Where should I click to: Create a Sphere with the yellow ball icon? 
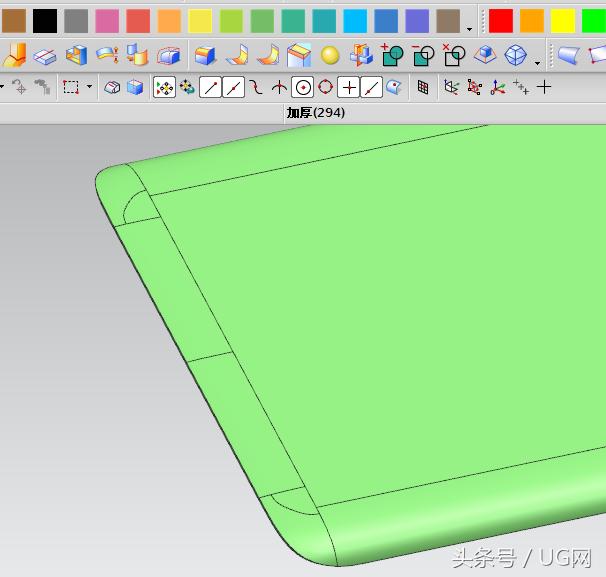pos(330,56)
